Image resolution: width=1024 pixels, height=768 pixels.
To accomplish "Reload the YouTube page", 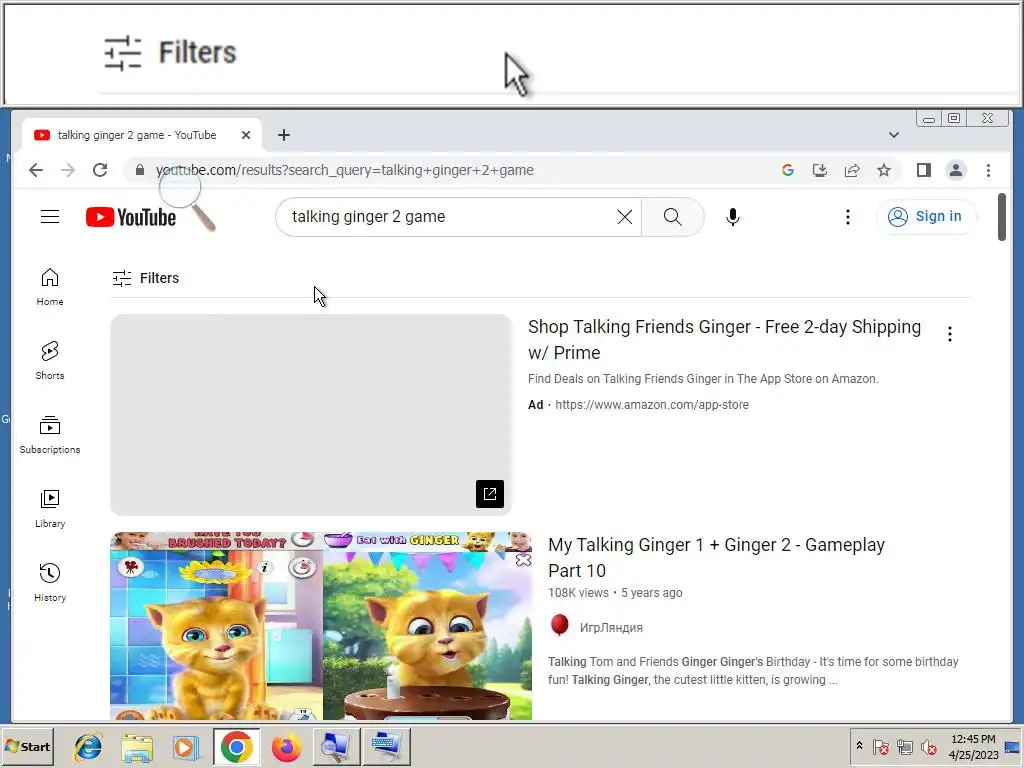I will coord(100,170).
